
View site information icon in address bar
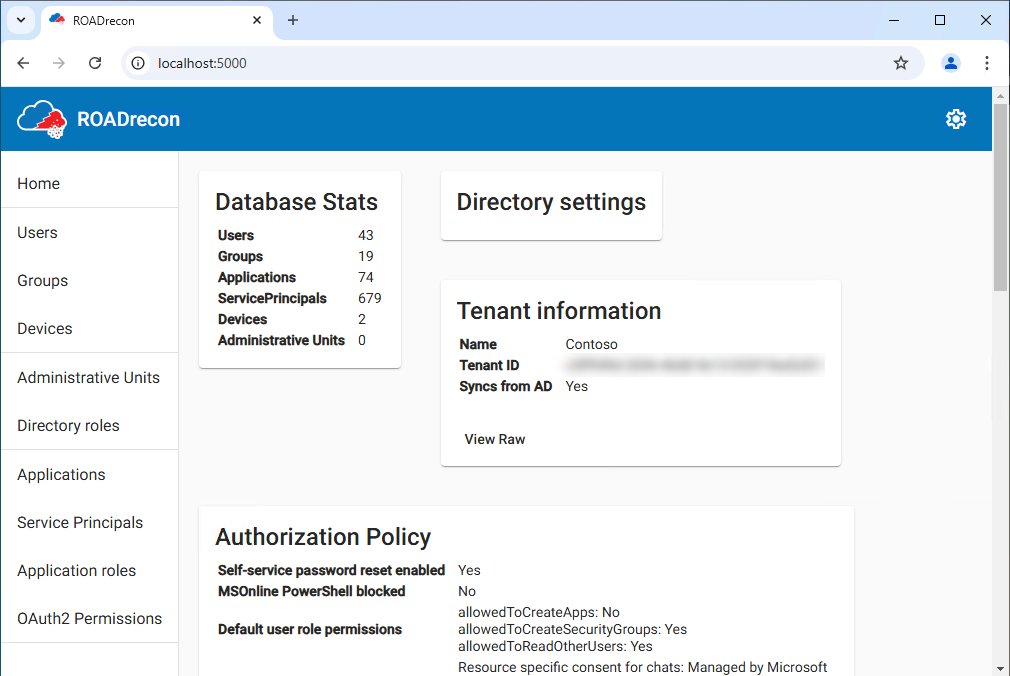click(x=138, y=63)
